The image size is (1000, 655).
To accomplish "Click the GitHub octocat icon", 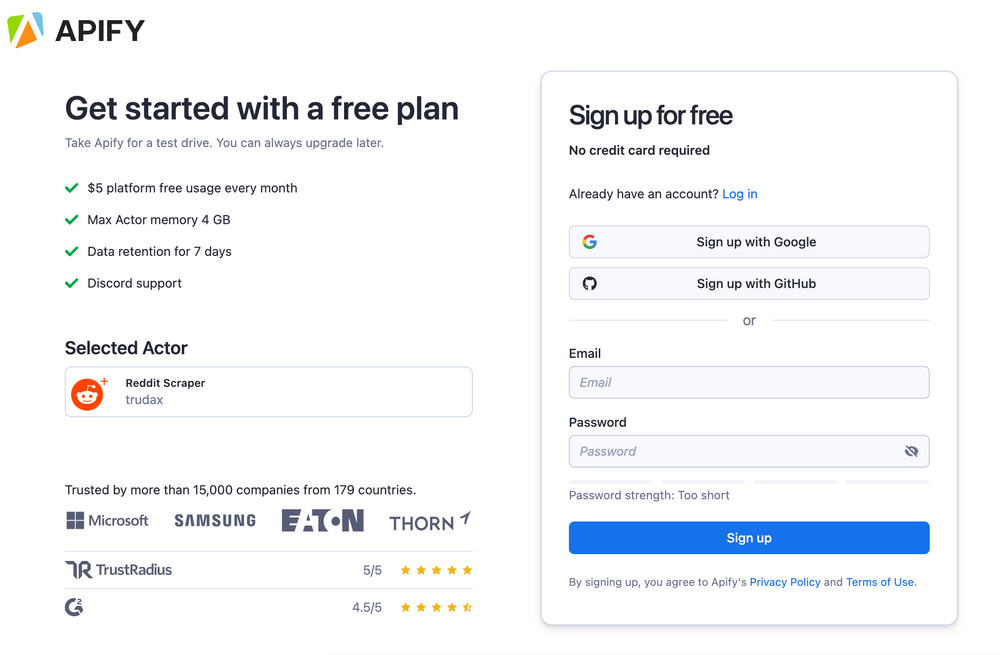I will (x=590, y=284).
